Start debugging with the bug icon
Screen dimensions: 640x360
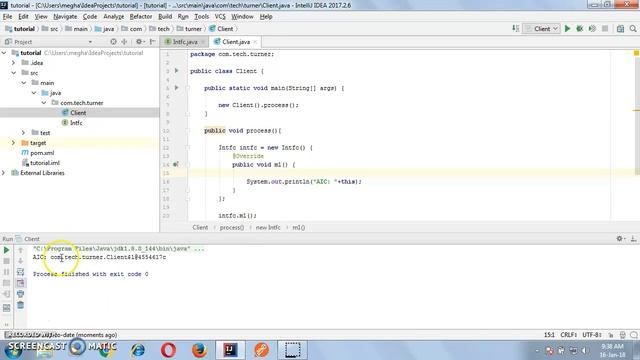pyautogui.click(x=579, y=29)
